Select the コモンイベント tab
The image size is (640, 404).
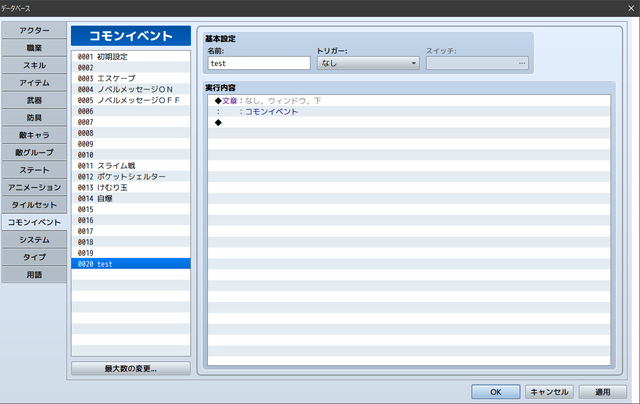(34, 222)
